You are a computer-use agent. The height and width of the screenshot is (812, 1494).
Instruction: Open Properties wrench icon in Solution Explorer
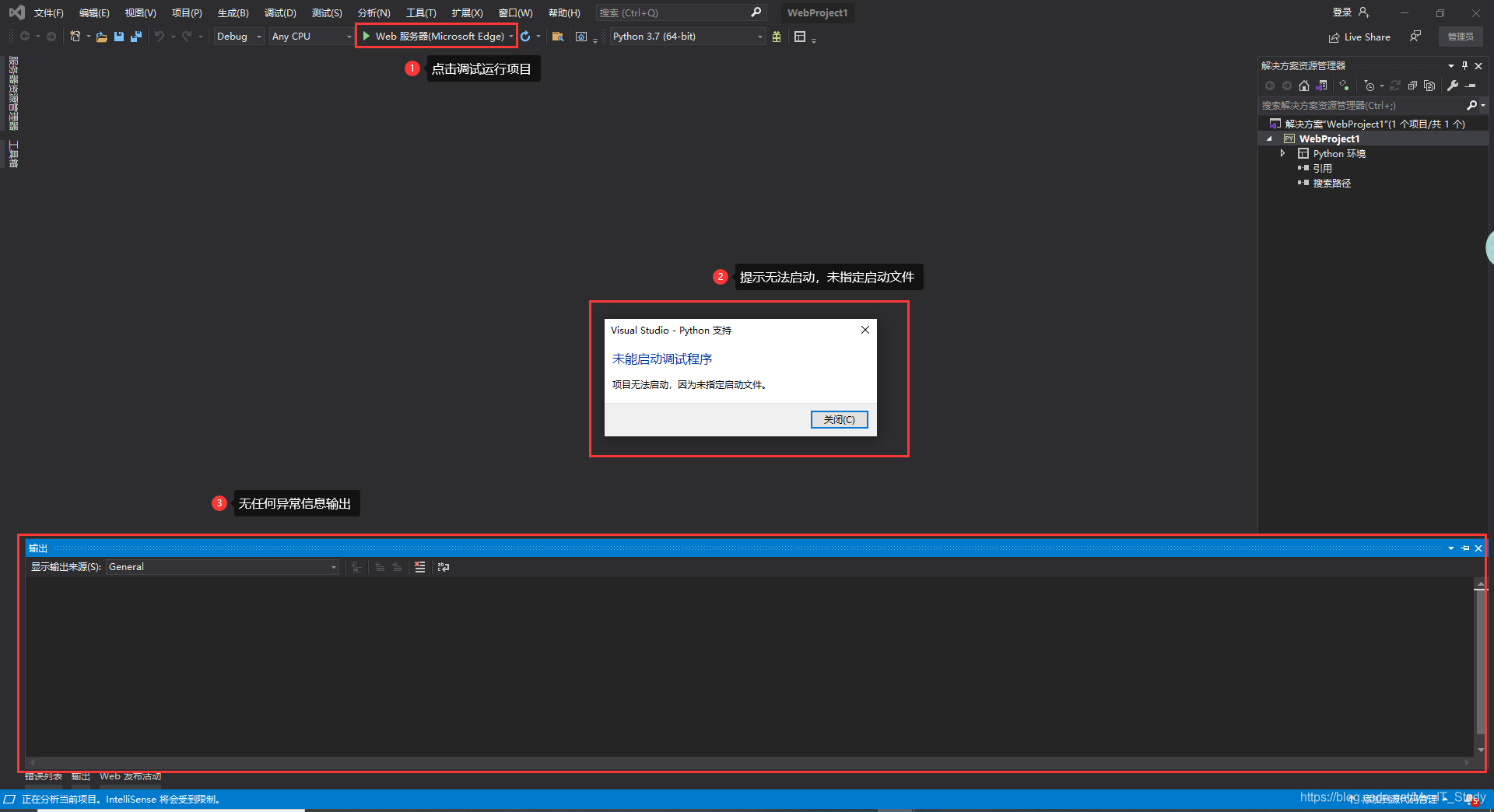pyautogui.click(x=1453, y=86)
